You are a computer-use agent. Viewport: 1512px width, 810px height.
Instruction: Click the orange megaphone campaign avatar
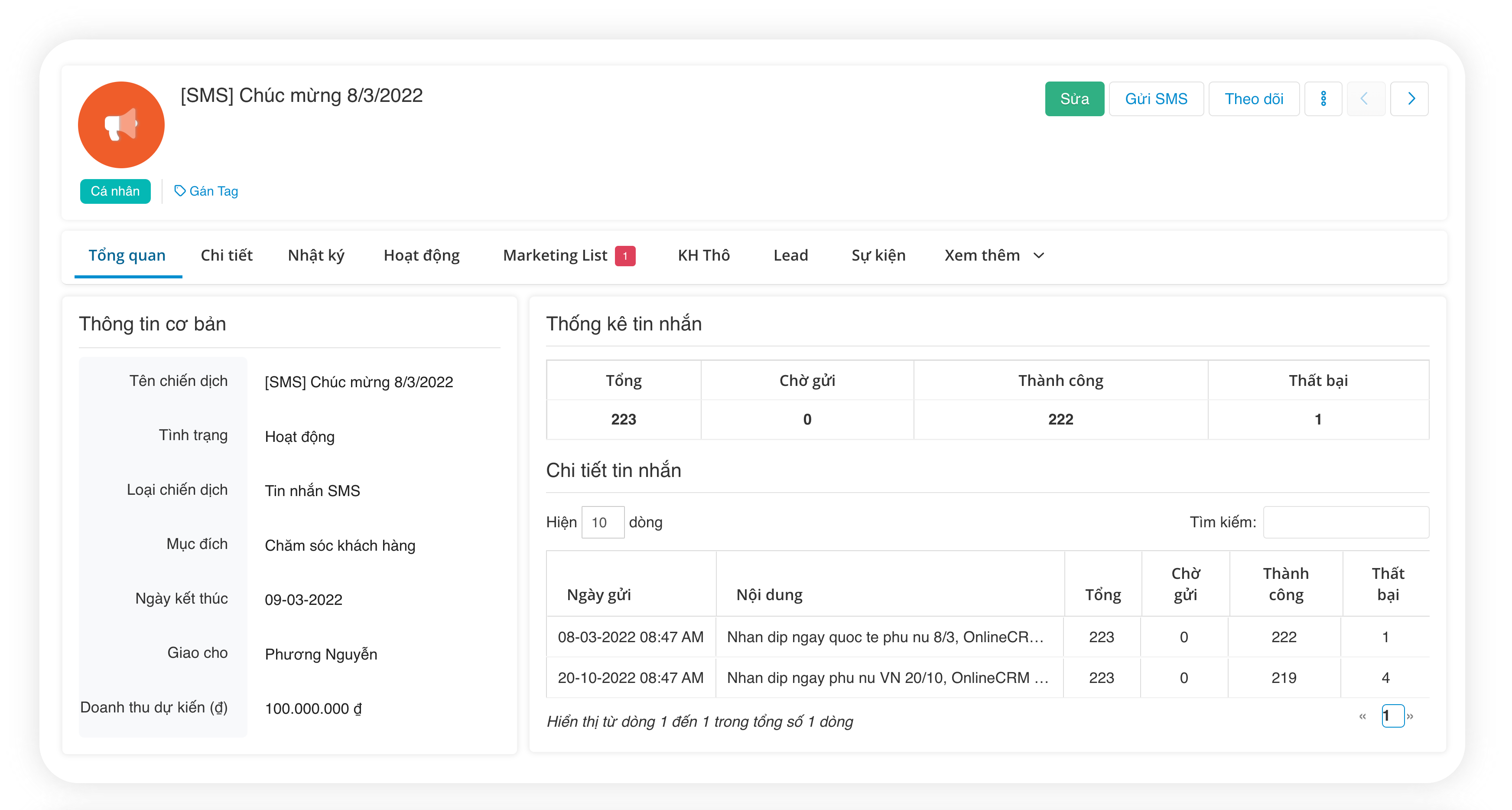(121, 124)
